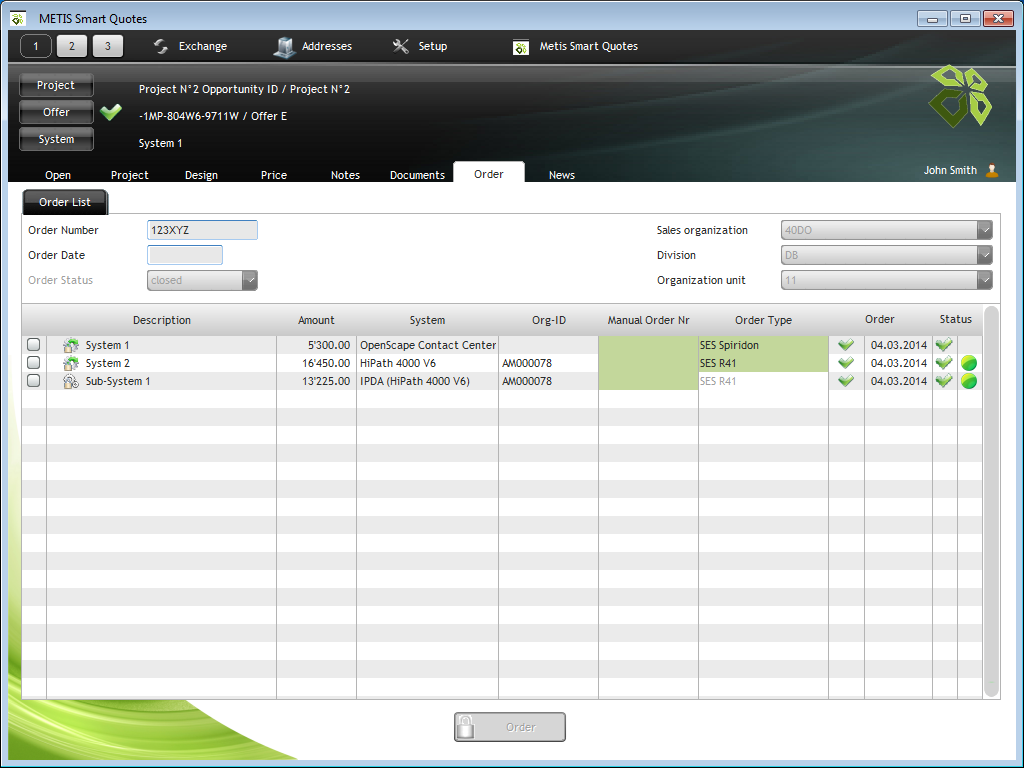Open the Order Status dropdown
The width and height of the screenshot is (1024, 768).
249,280
